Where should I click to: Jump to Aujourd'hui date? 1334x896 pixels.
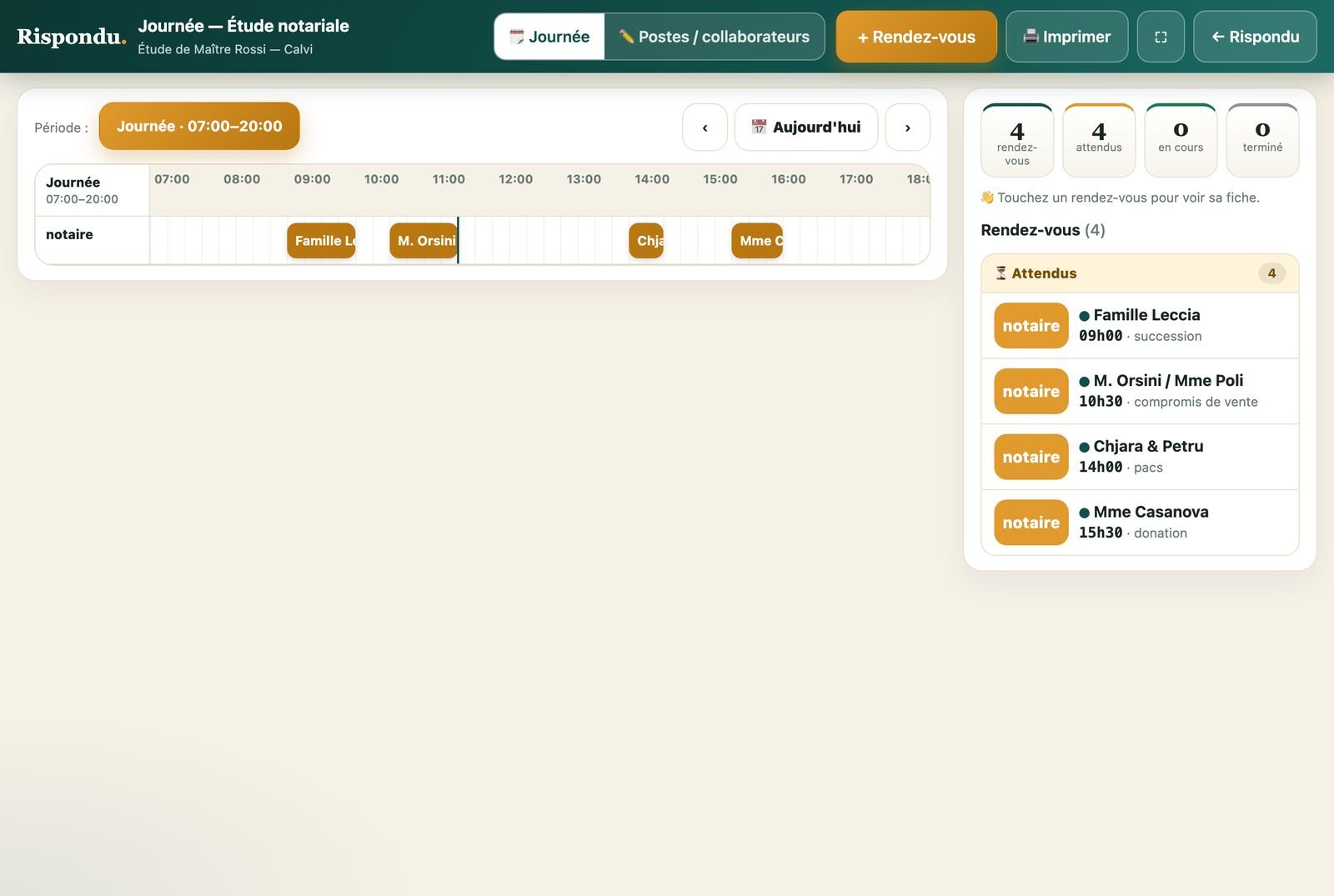click(x=806, y=128)
